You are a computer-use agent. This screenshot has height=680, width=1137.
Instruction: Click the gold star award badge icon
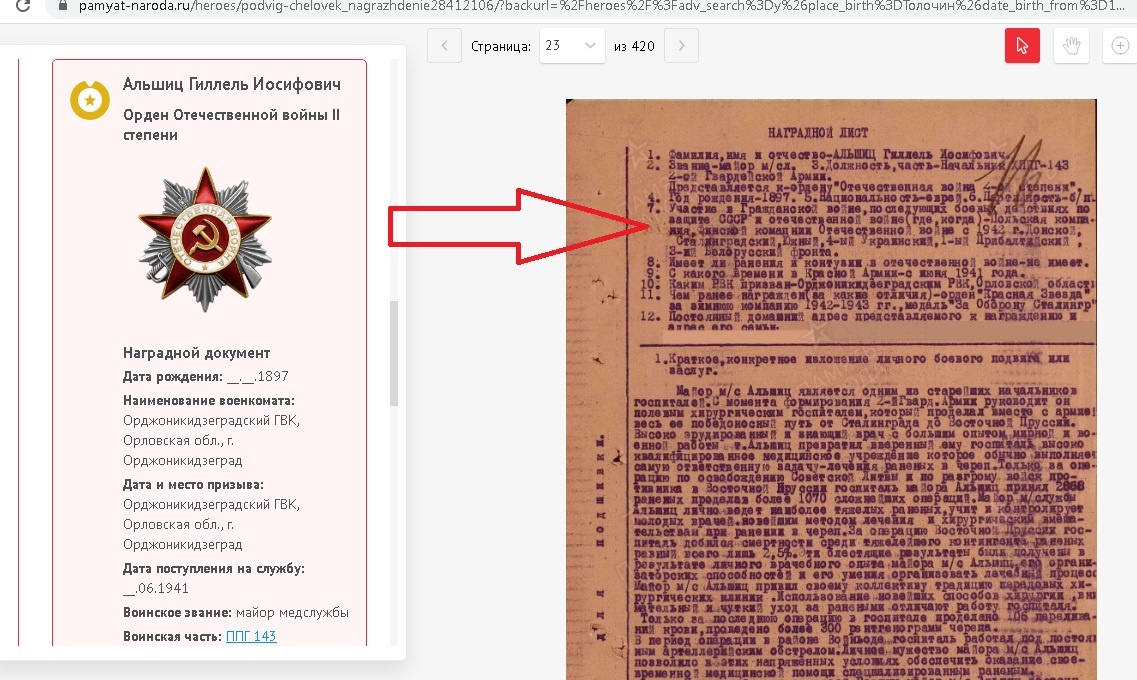coord(90,100)
